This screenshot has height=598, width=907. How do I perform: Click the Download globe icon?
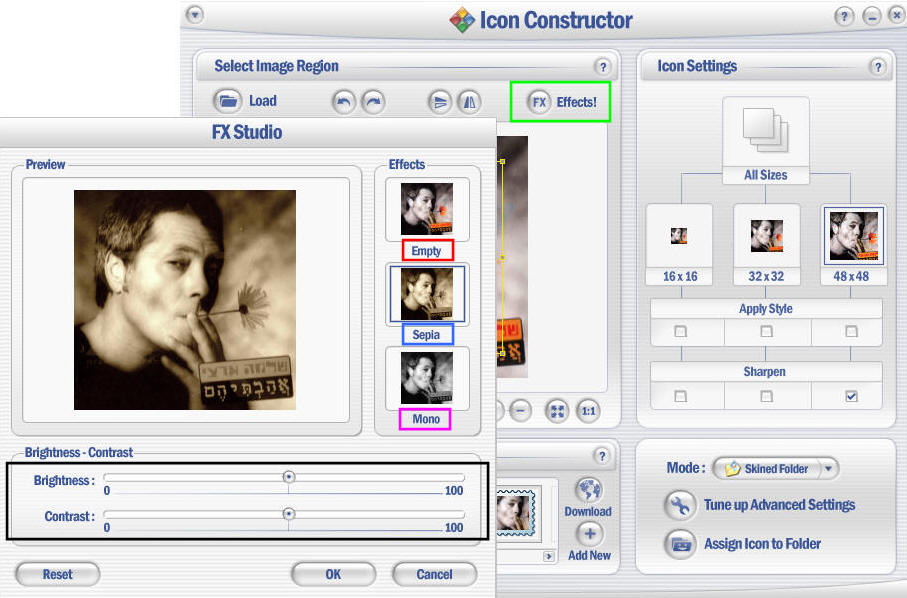click(x=588, y=490)
